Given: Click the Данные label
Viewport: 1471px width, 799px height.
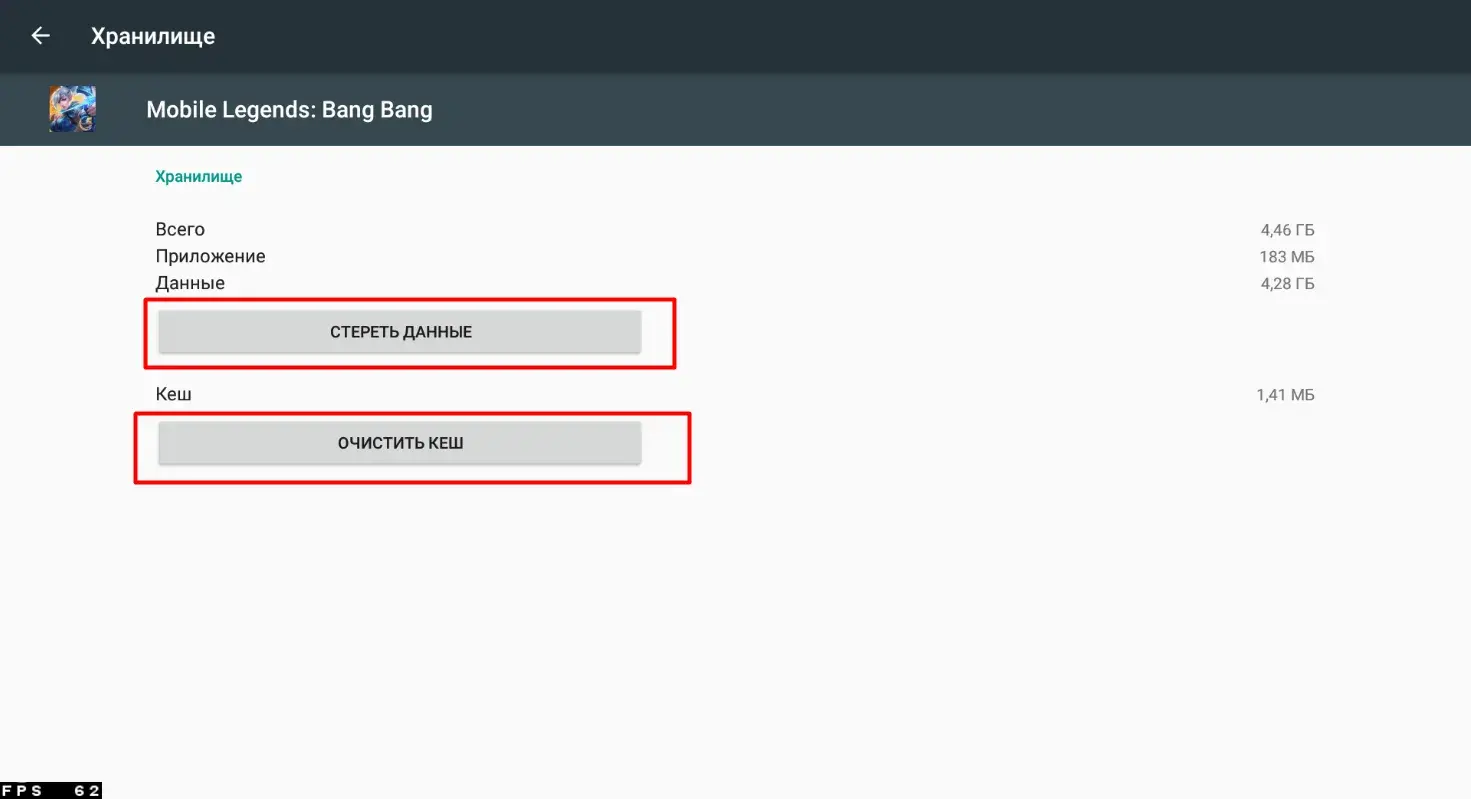Looking at the screenshot, I should click(190, 284).
